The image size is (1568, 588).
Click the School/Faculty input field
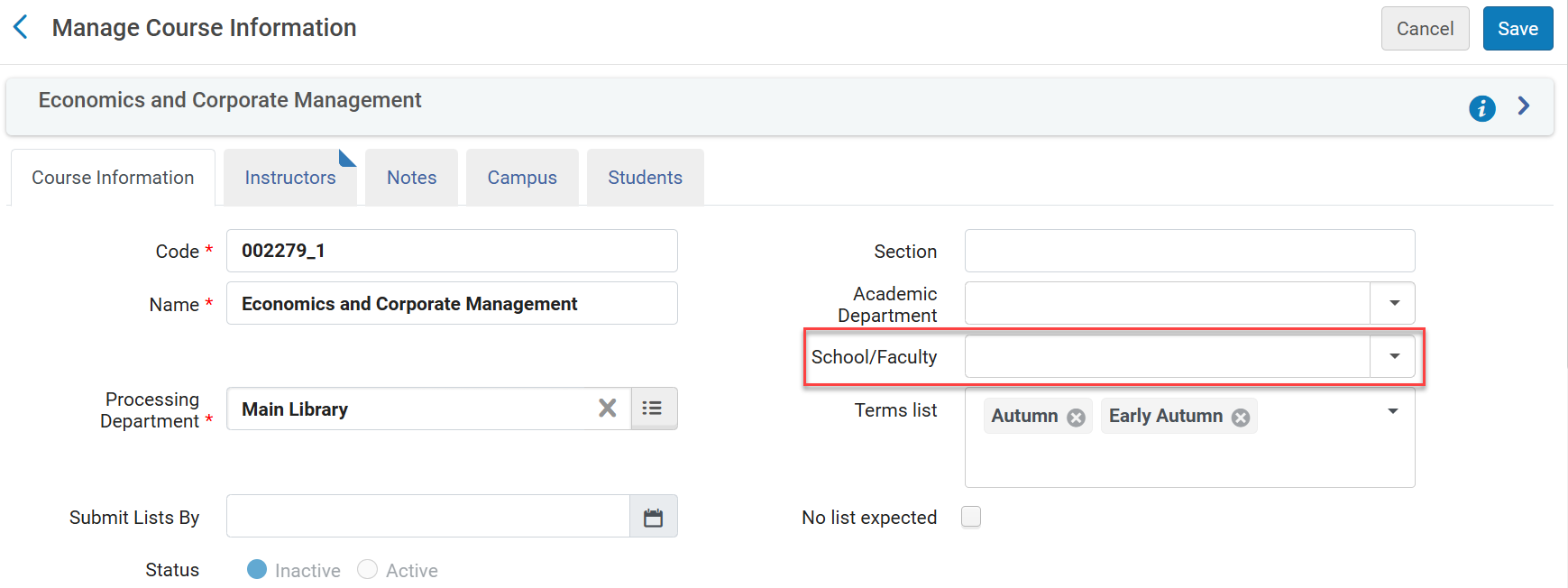pyautogui.click(x=1168, y=356)
